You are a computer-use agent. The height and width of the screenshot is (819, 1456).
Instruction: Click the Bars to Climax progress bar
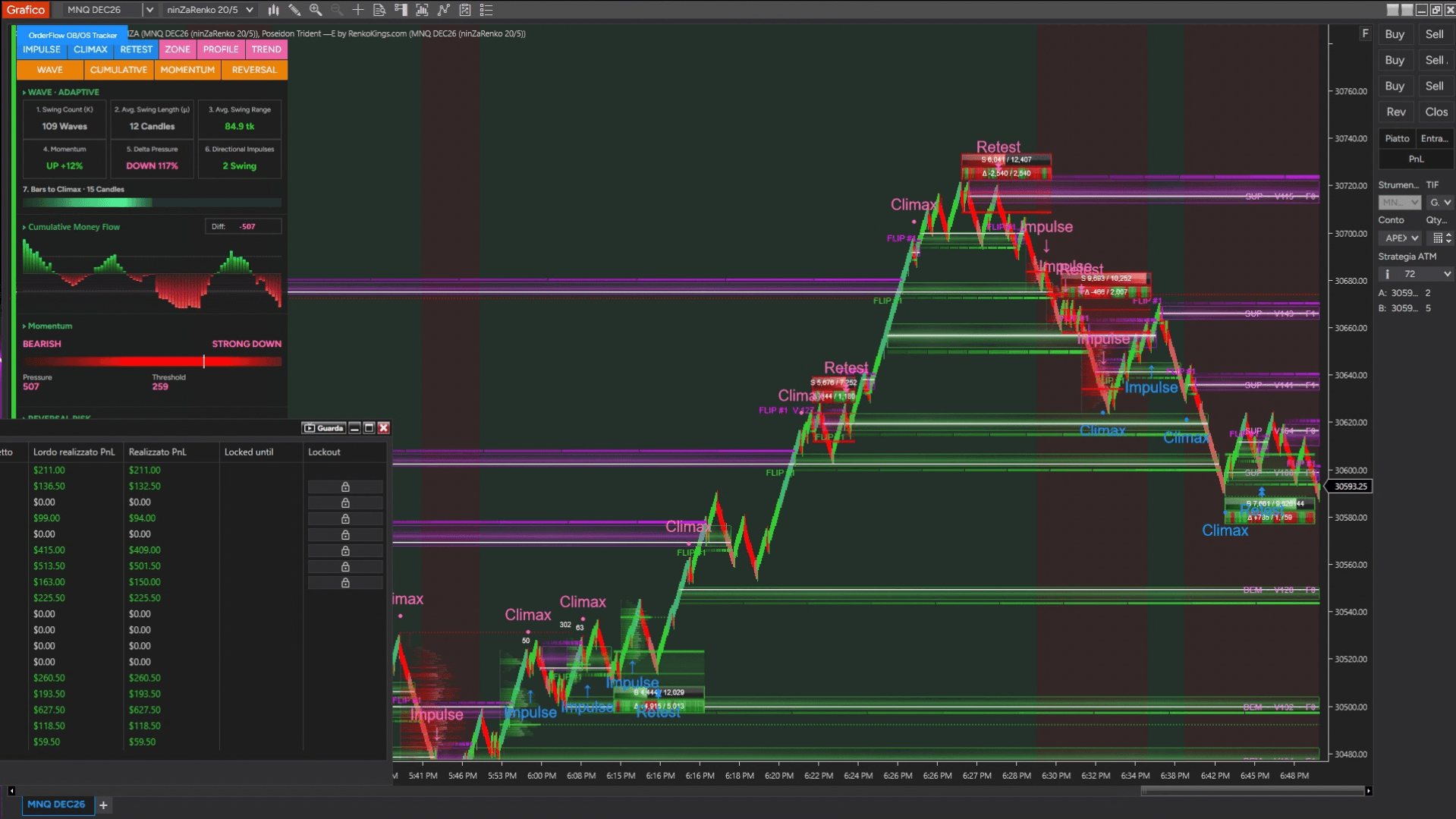(152, 203)
